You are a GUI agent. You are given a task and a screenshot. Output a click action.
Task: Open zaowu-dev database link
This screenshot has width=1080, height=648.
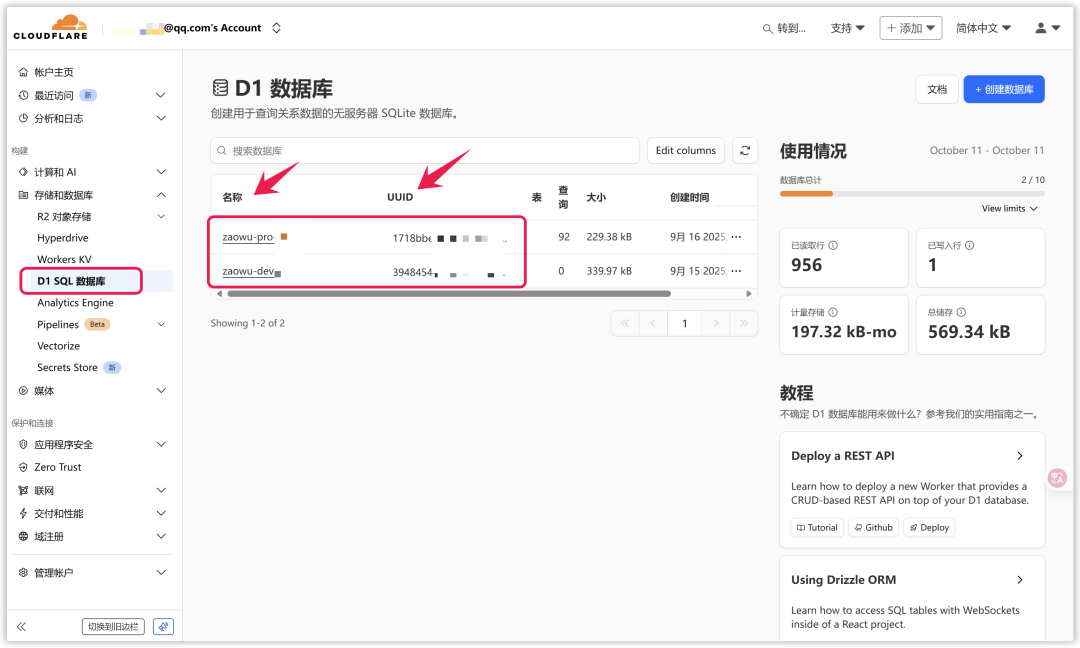[248, 272]
